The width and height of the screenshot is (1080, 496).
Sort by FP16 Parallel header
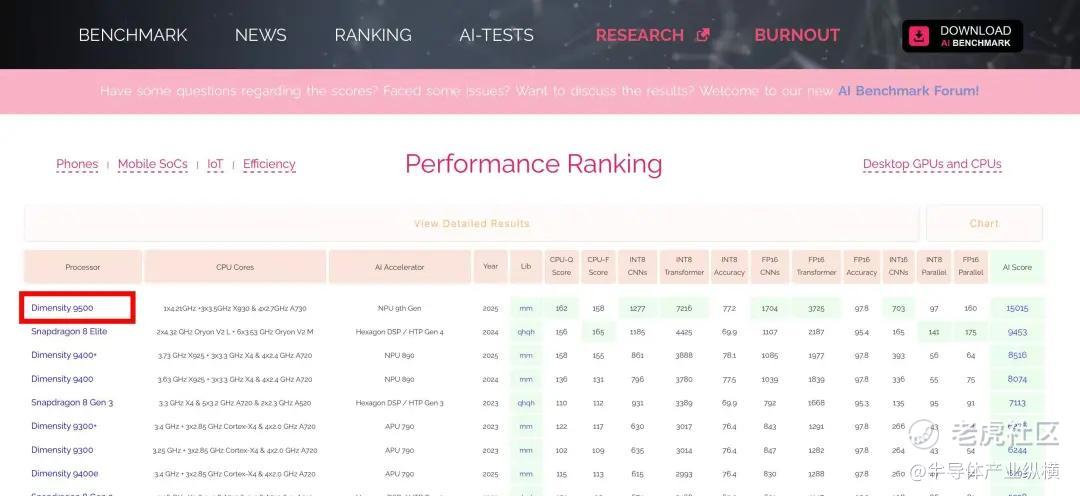970,267
